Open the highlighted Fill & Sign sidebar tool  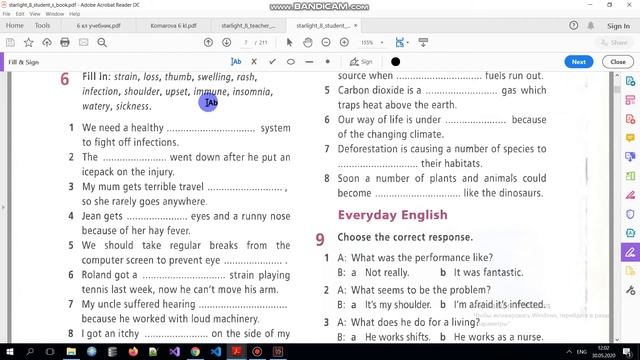pos(630,252)
